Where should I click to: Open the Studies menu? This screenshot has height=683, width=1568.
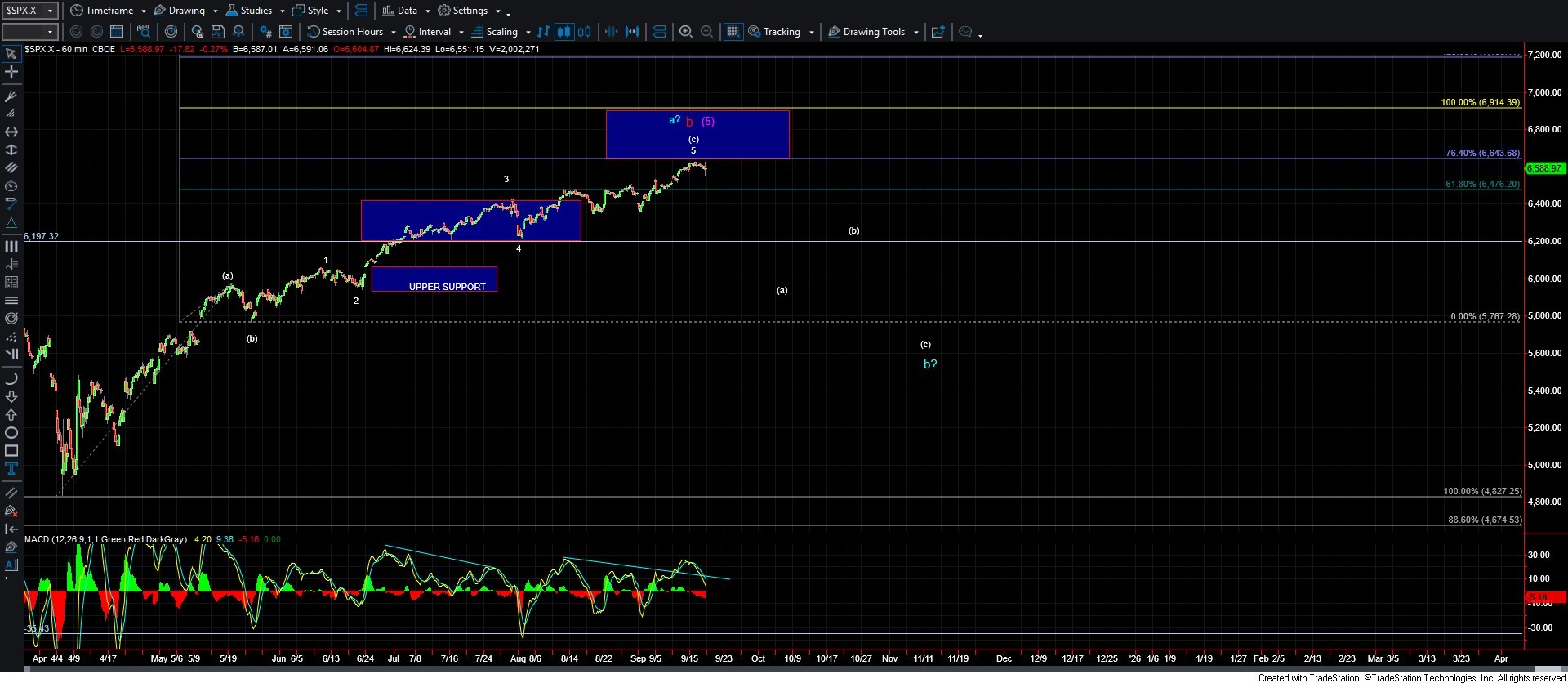pyautogui.click(x=255, y=11)
